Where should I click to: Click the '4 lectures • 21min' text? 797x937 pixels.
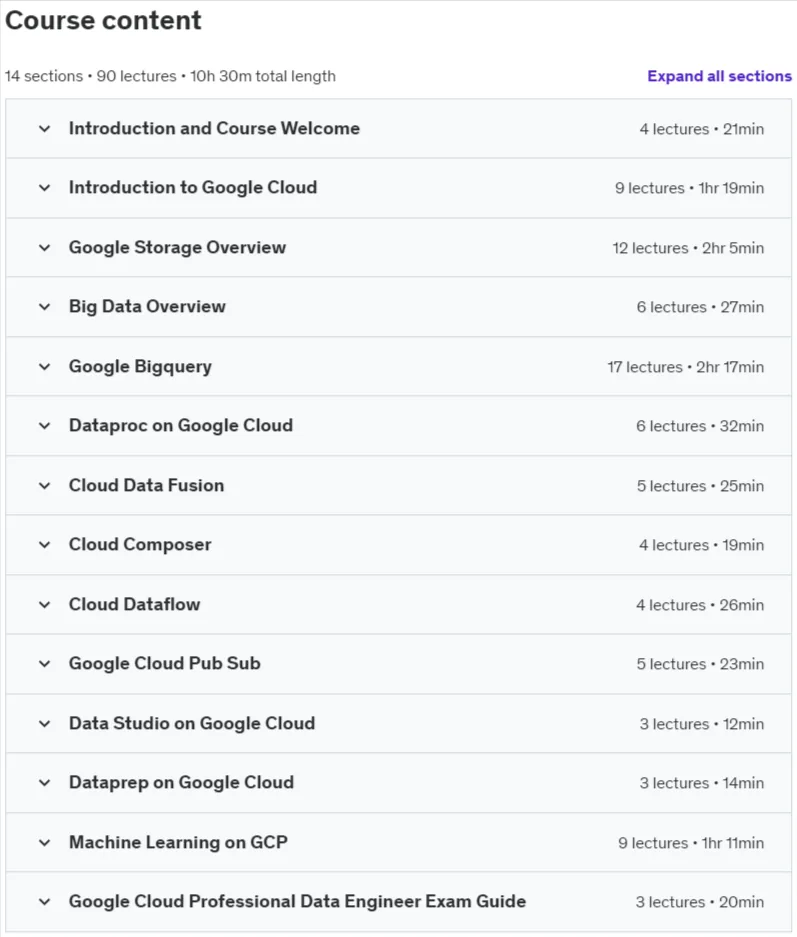[701, 129]
